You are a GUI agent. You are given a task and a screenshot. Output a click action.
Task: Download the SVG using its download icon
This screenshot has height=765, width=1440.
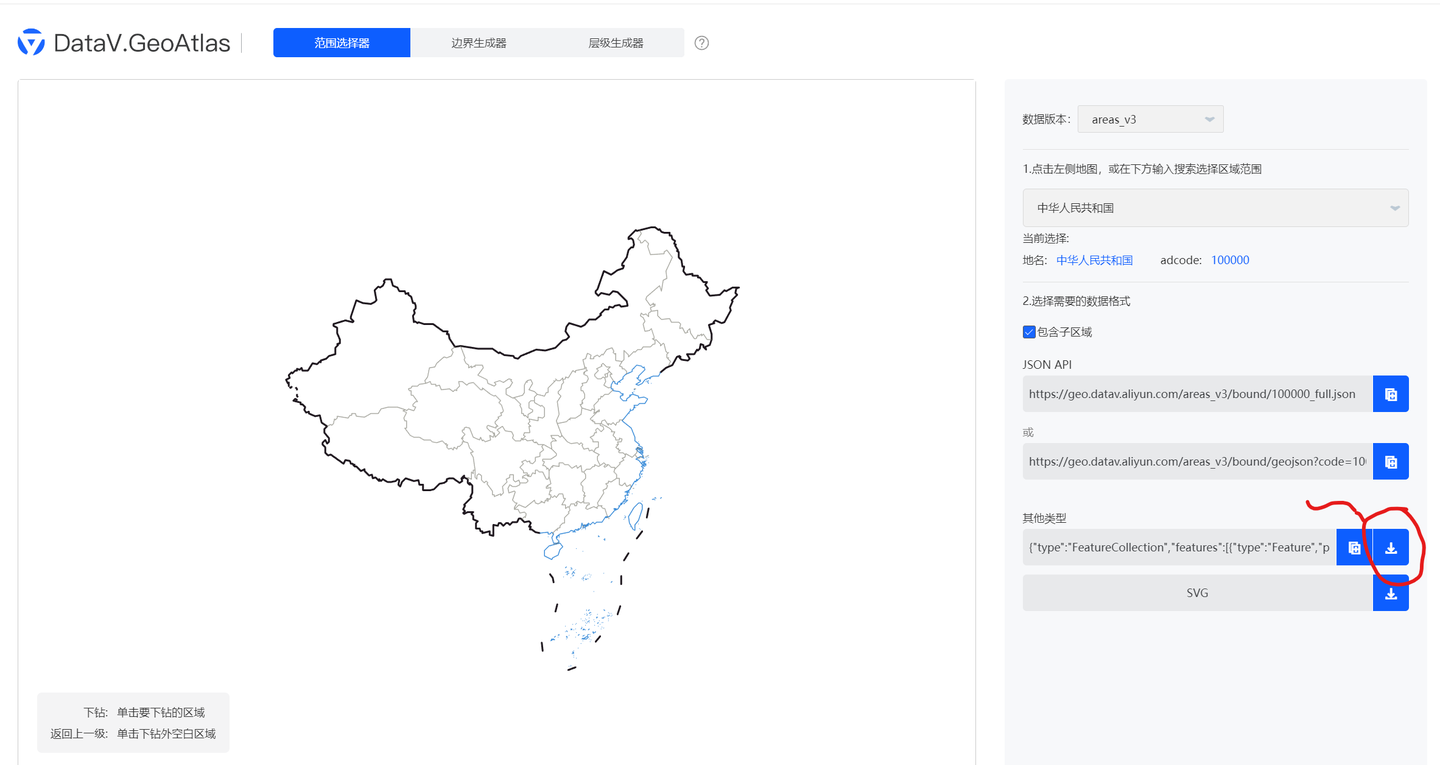[1390, 593]
